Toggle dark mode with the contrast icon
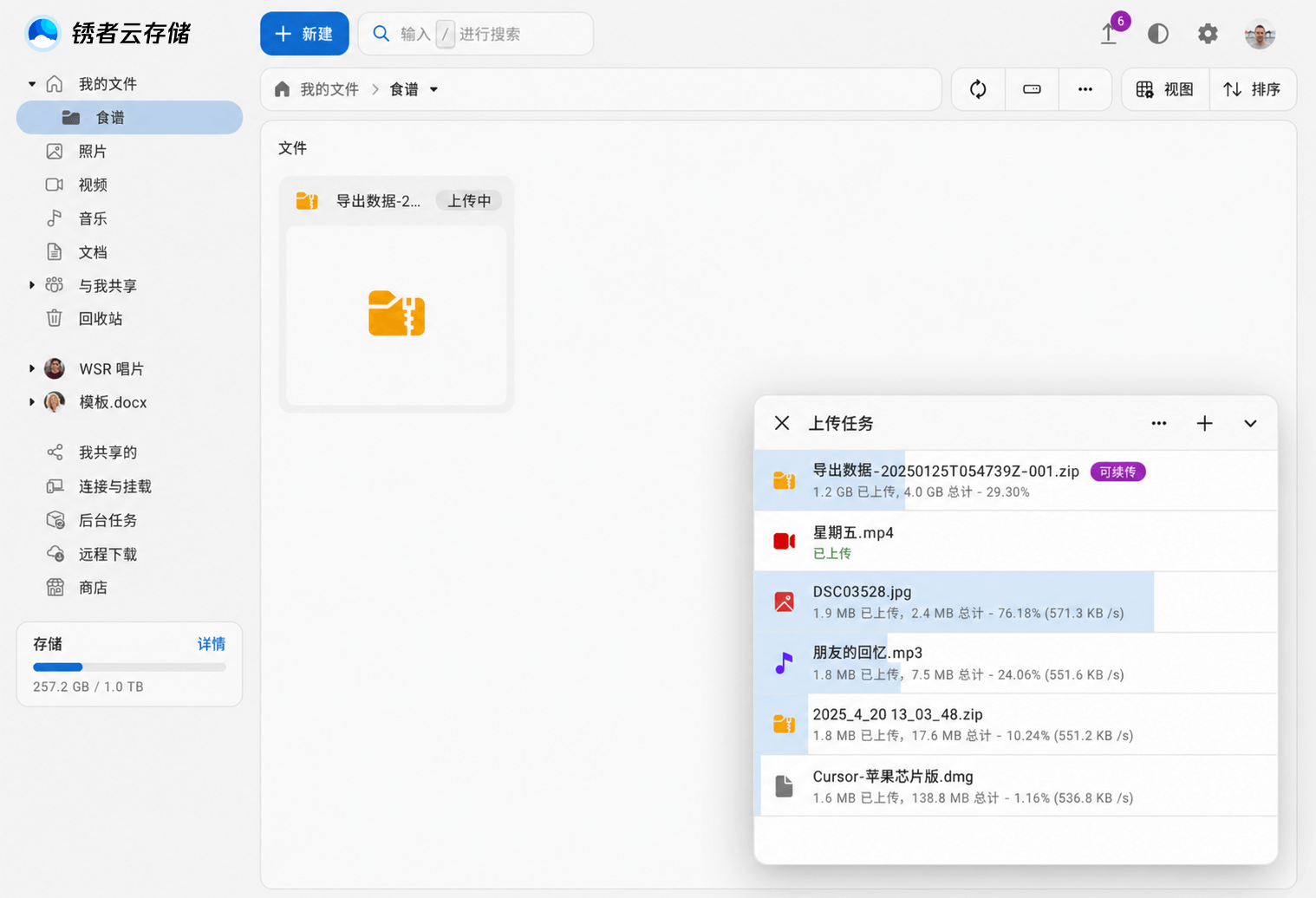The image size is (1316, 898). click(x=1158, y=34)
